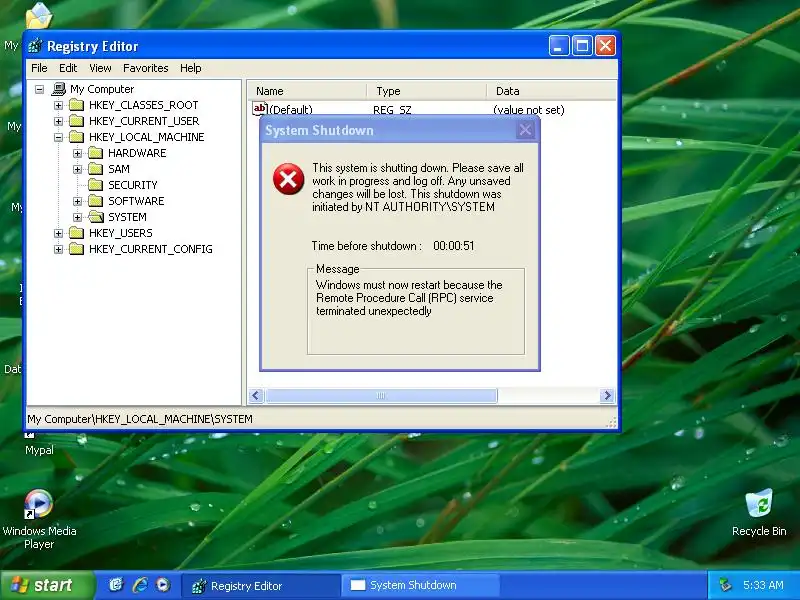Image resolution: width=800 pixels, height=600 pixels.
Task: Click horizontal scrollbar thumb in values pane
Action: (381, 395)
